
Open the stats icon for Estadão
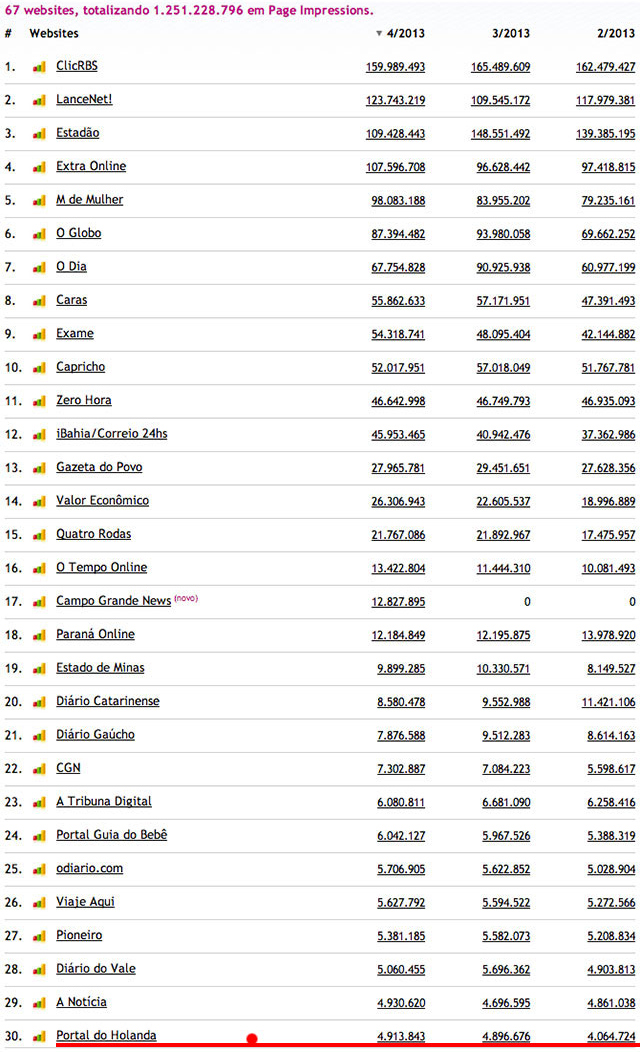pyautogui.click(x=39, y=134)
